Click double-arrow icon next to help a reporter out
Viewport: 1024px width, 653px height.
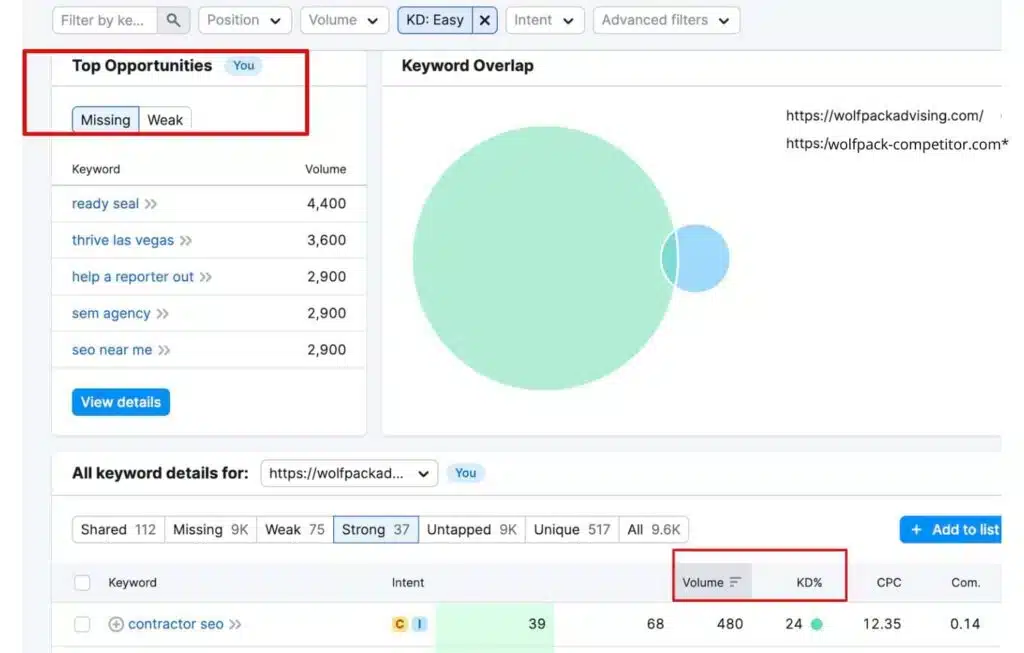[206, 277]
